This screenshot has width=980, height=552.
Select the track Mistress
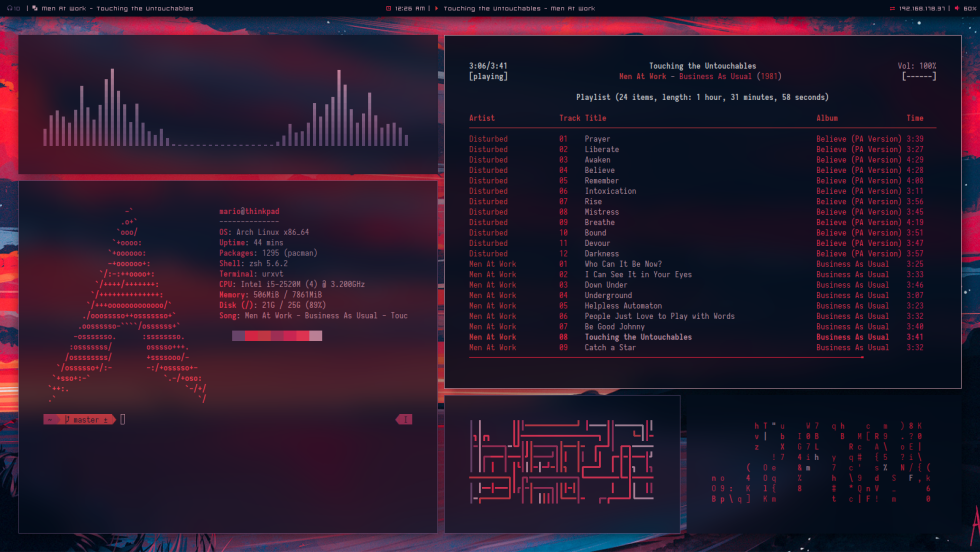[x=696, y=212]
